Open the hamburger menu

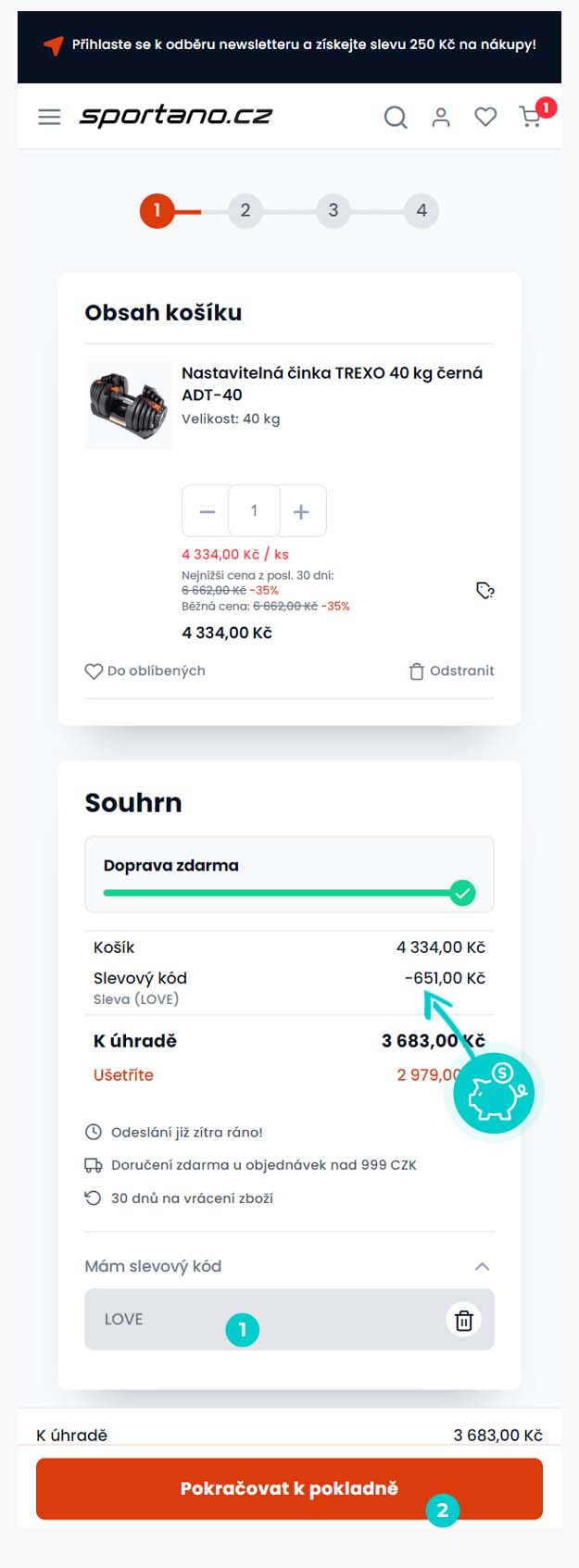(49, 117)
